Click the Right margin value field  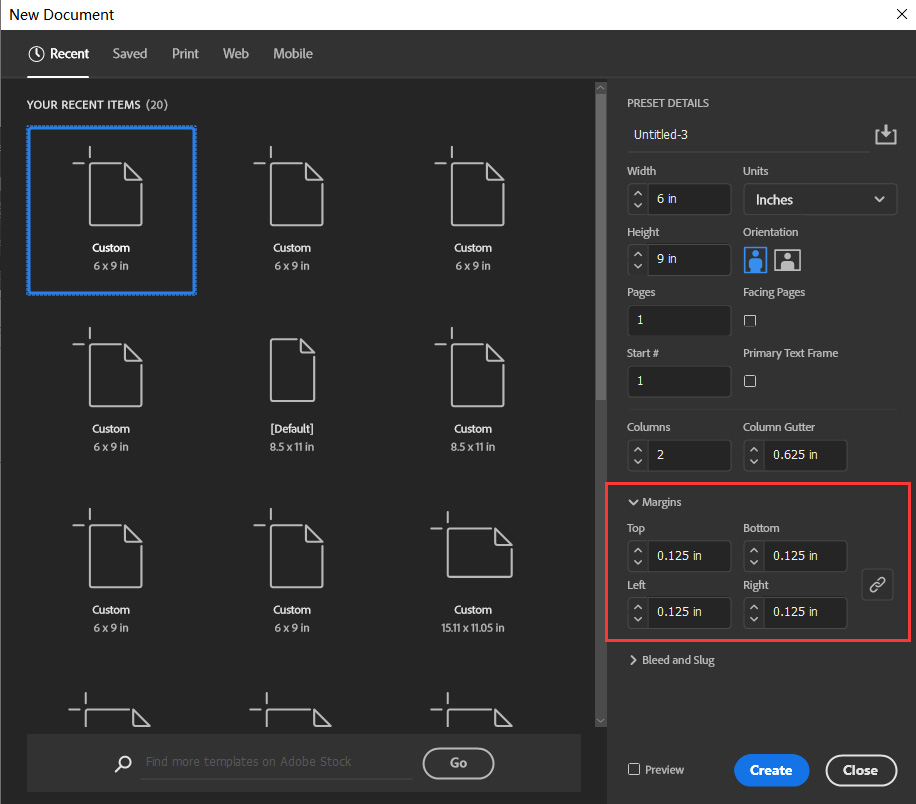pos(806,612)
